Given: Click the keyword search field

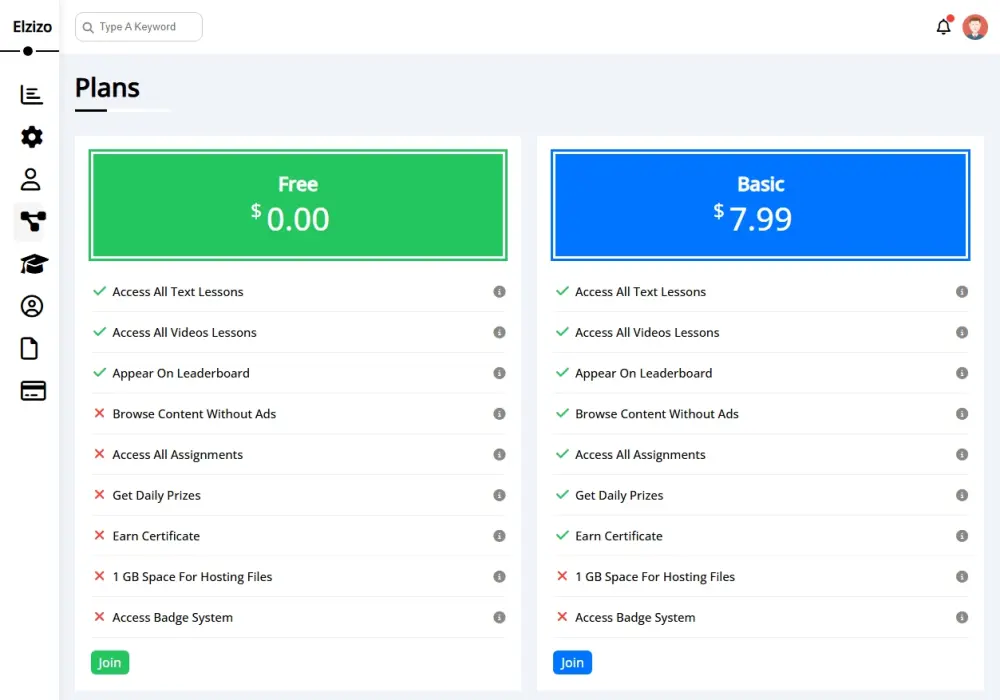Looking at the screenshot, I should pos(138,27).
